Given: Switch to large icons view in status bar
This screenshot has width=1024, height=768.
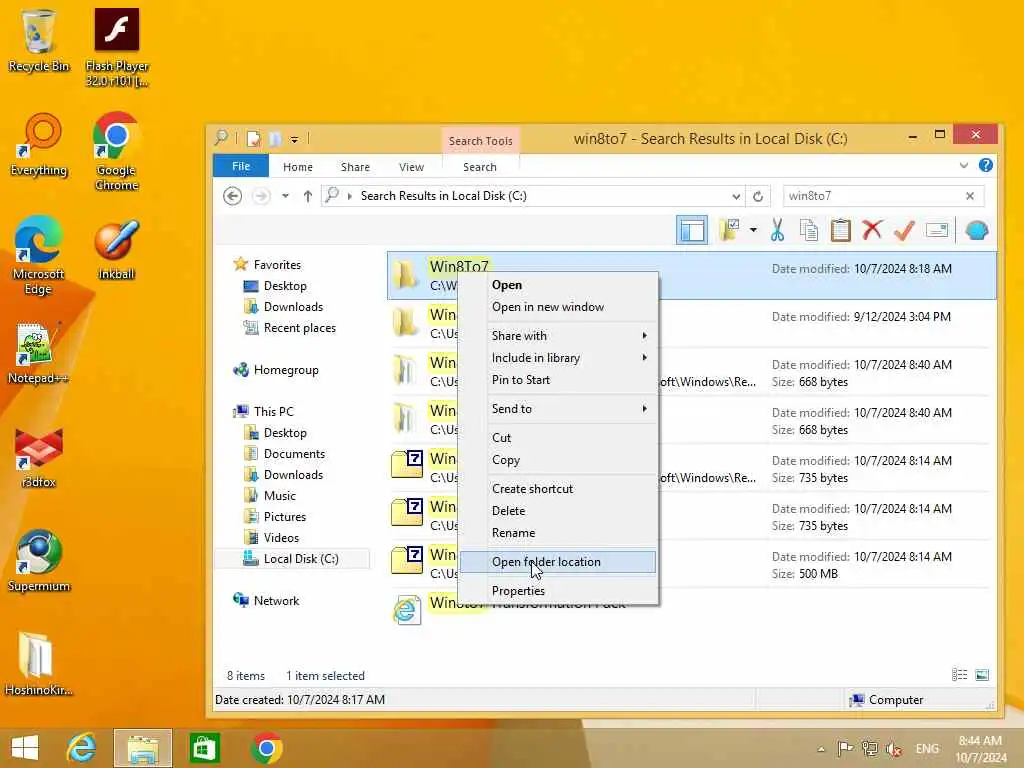Looking at the screenshot, I should coord(982,675).
